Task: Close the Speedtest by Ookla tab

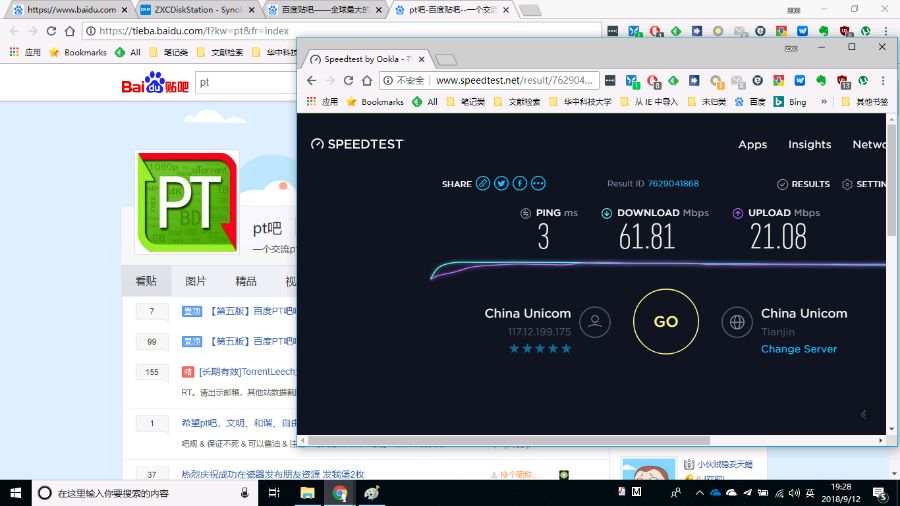Action: (421, 59)
